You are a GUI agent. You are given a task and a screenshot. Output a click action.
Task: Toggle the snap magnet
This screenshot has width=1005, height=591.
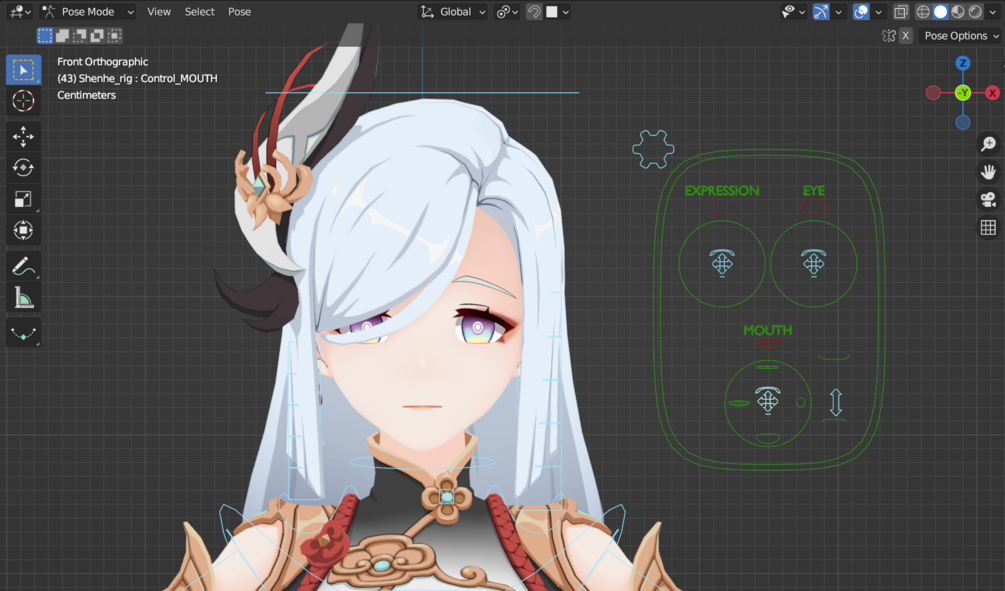click(x=534, y=12)
